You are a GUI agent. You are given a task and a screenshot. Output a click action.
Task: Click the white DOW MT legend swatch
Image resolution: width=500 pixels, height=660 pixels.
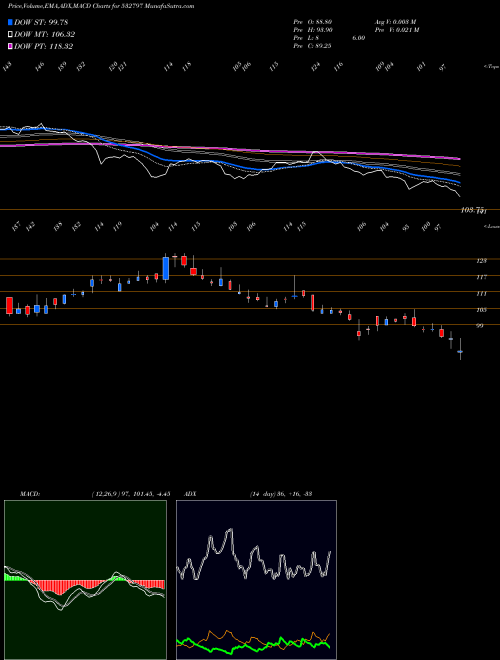pos(10,34)
